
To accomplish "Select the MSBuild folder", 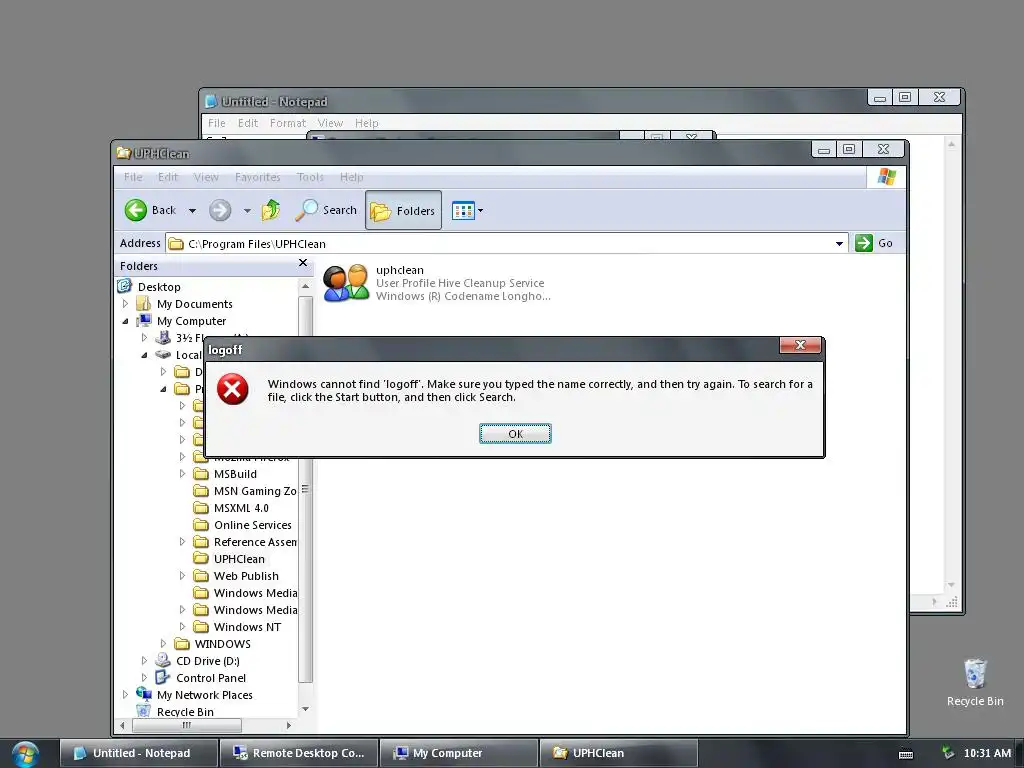I will [x=235, y=473].
